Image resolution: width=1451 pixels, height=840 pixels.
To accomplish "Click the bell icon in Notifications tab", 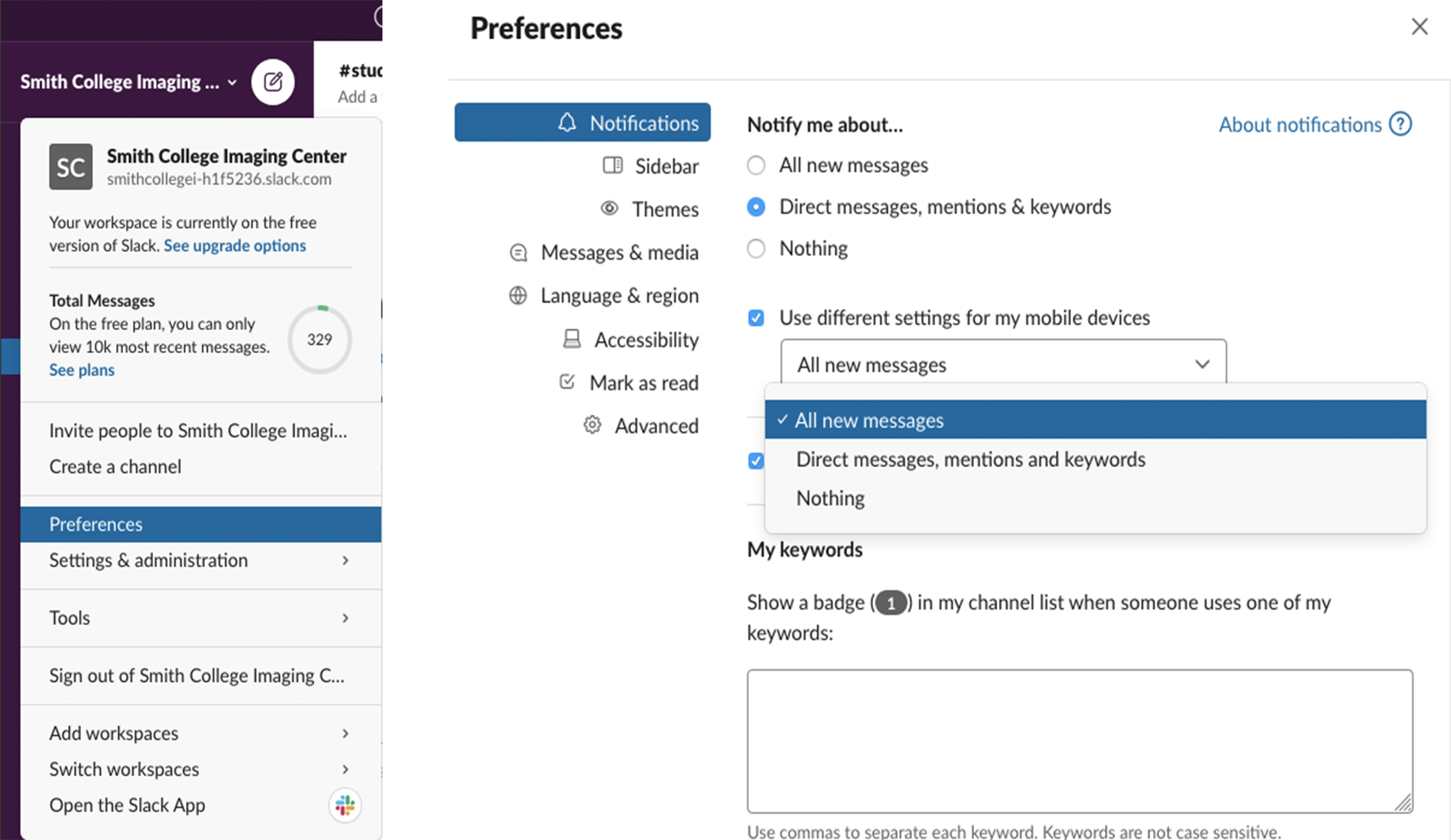I will click(567, 122).
